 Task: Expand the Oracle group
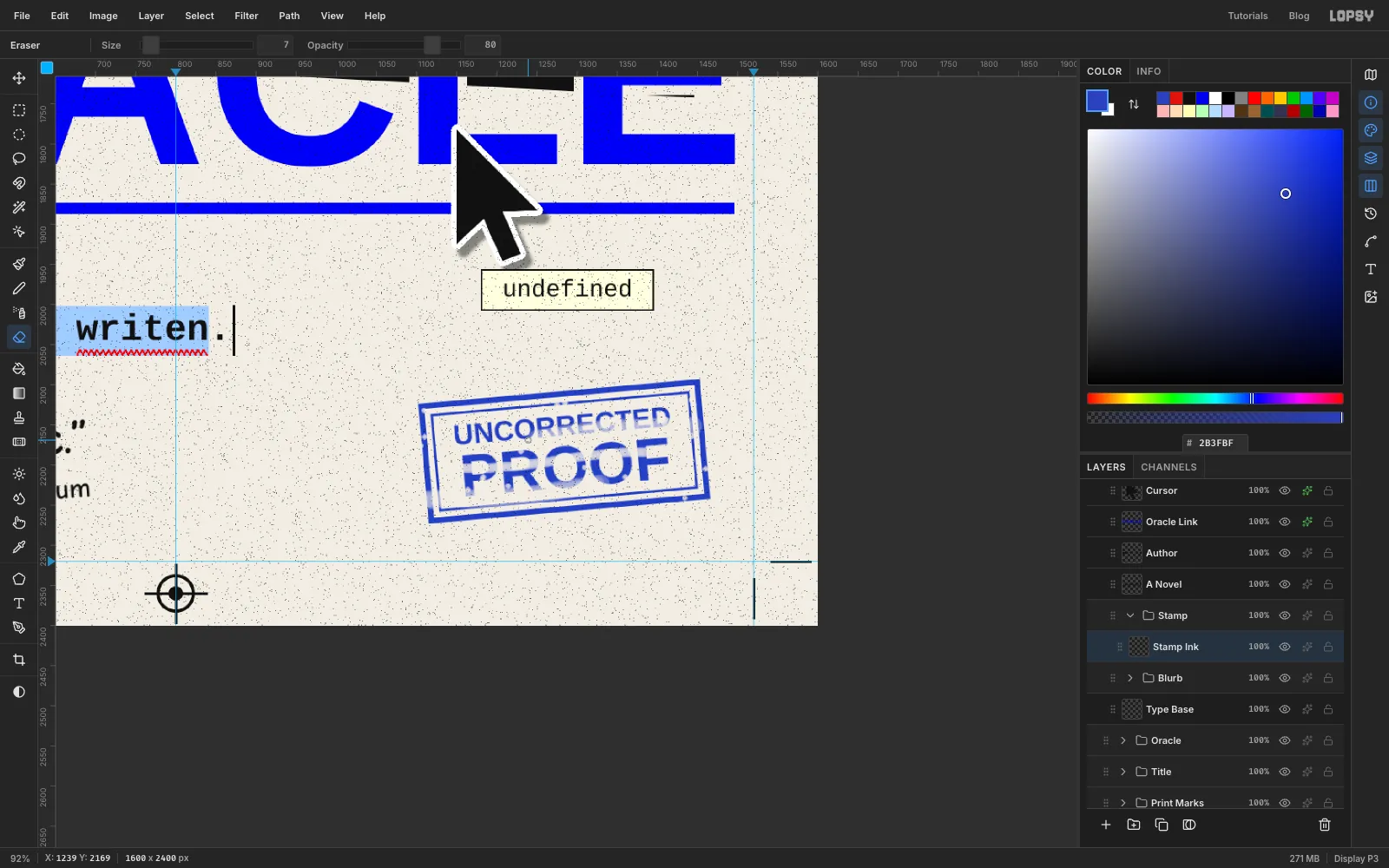[1123, 740]
